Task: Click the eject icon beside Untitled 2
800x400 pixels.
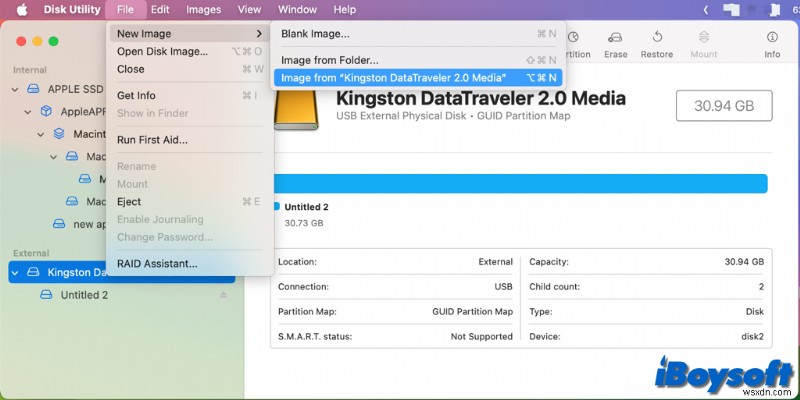Action: tap(223, 295)
